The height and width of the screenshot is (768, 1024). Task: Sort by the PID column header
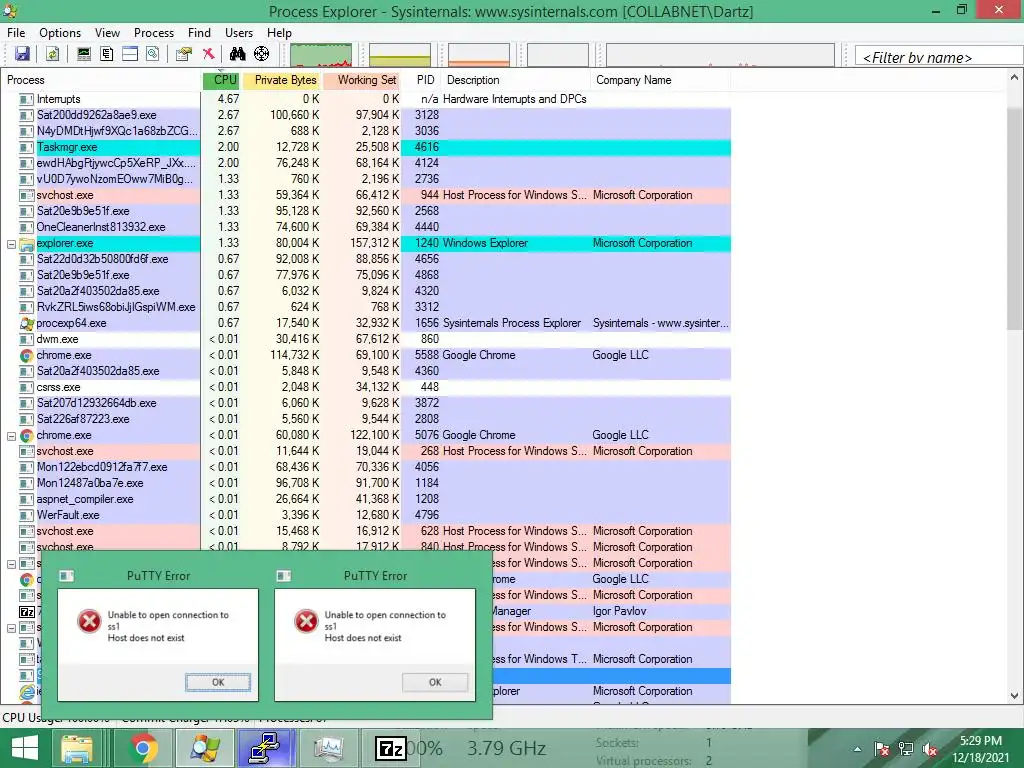coord(421,80)
